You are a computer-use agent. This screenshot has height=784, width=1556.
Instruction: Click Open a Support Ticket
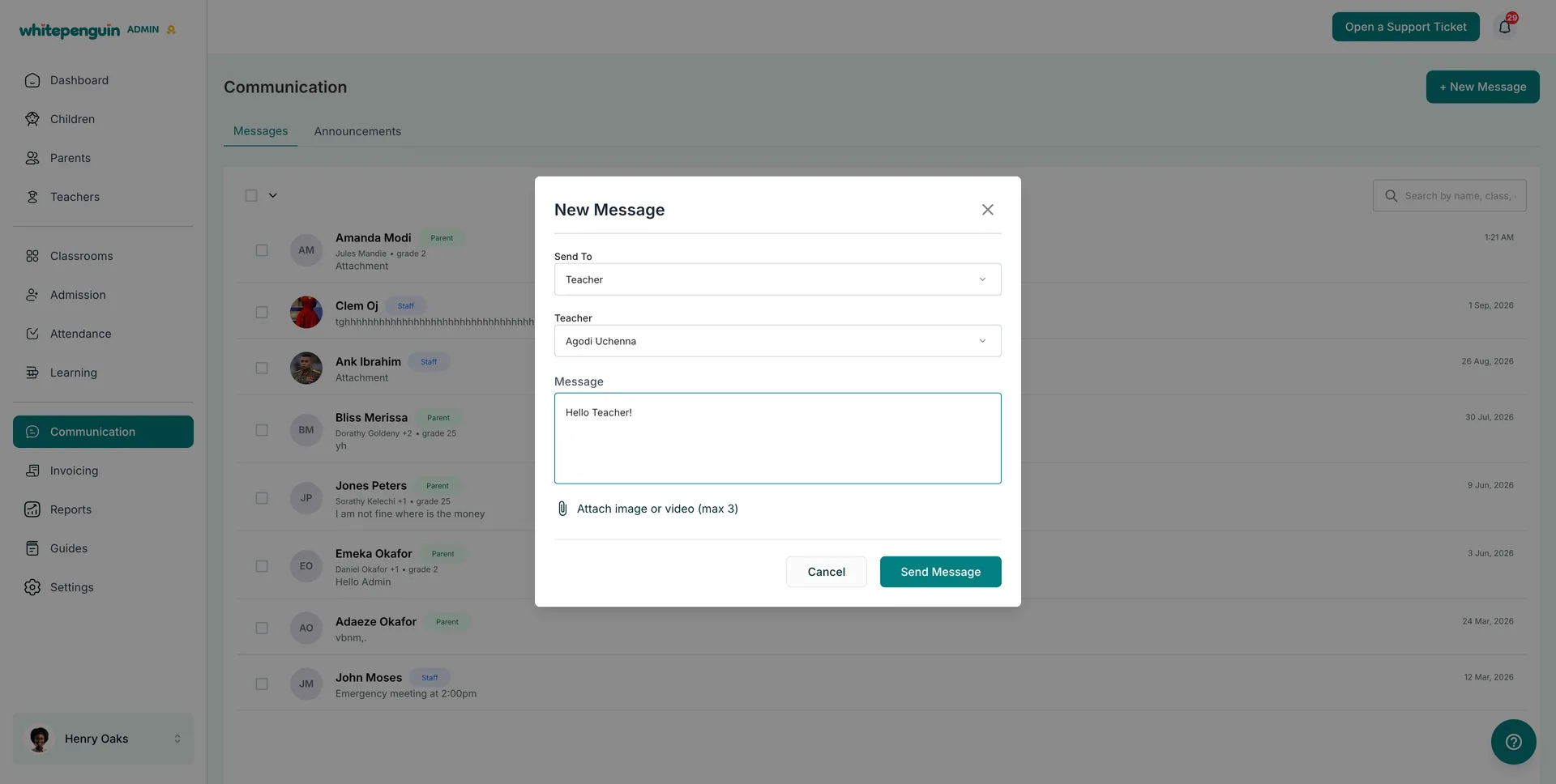[x=1405, y=27]
